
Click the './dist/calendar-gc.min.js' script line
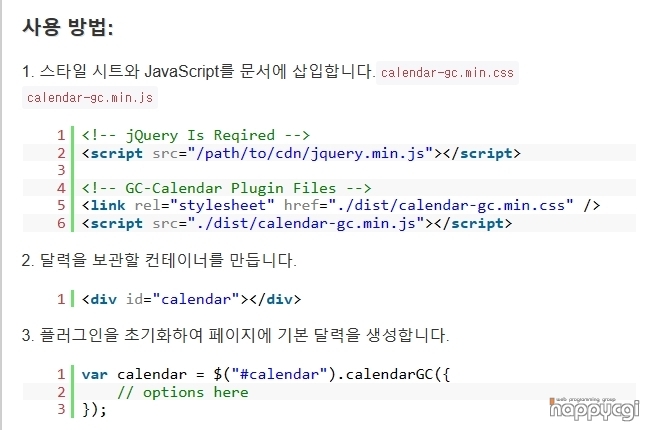(297, 224)
